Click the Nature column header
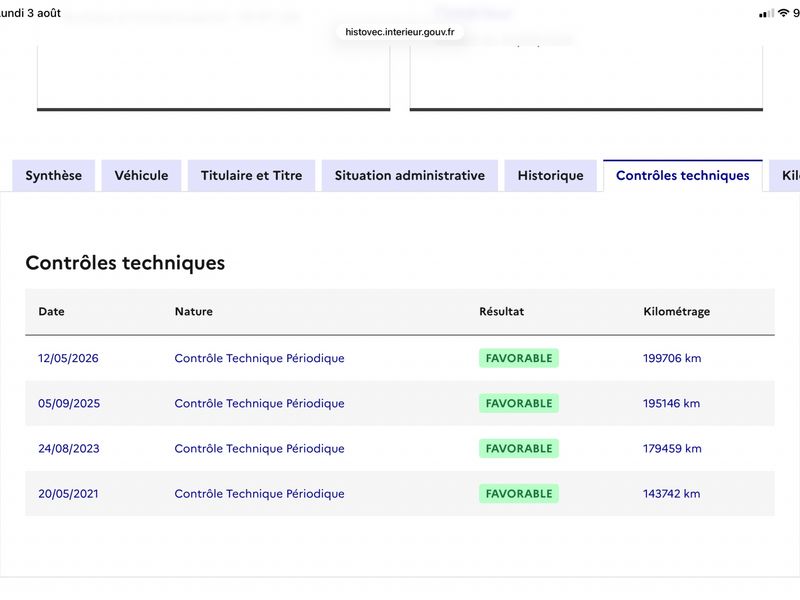 194,311
